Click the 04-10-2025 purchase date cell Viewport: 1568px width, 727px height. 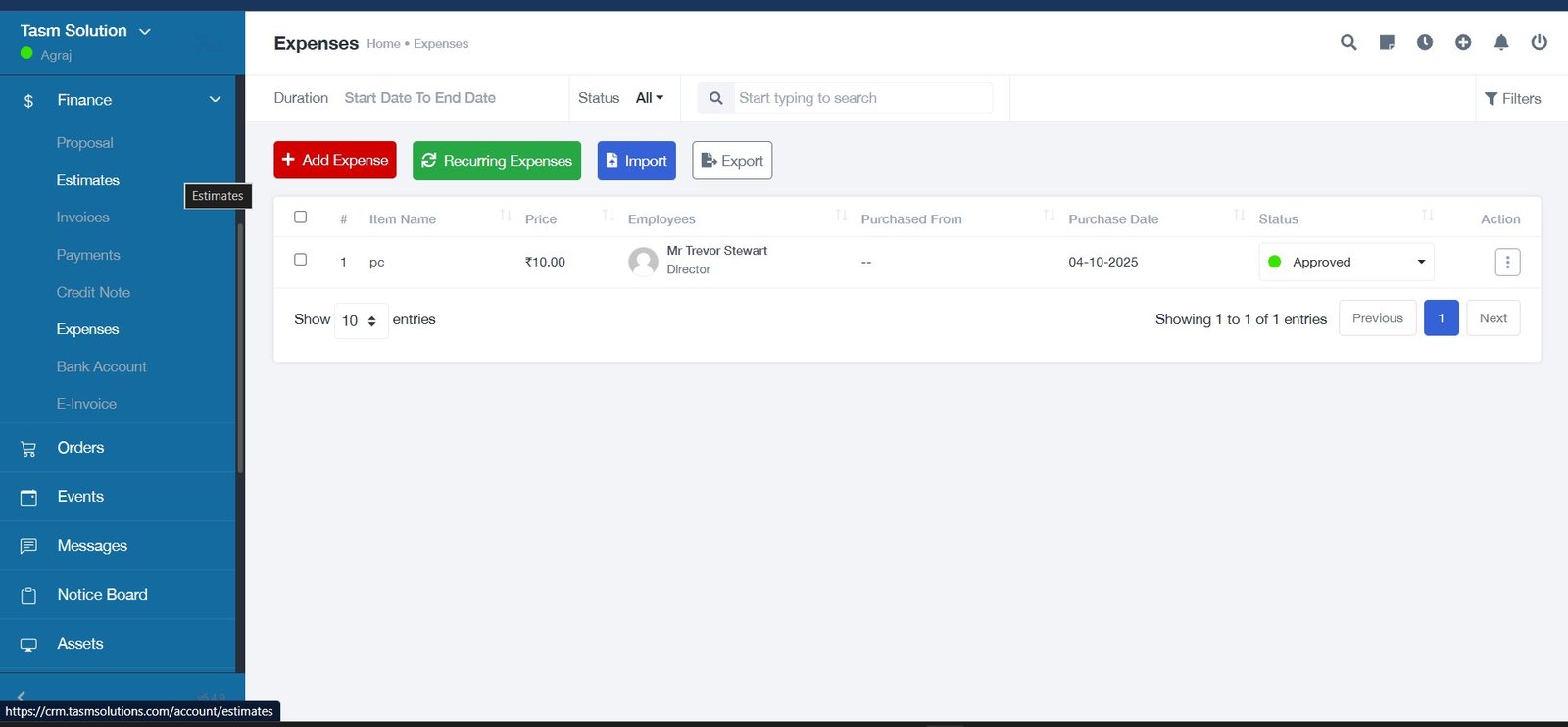click(1103, 262)
